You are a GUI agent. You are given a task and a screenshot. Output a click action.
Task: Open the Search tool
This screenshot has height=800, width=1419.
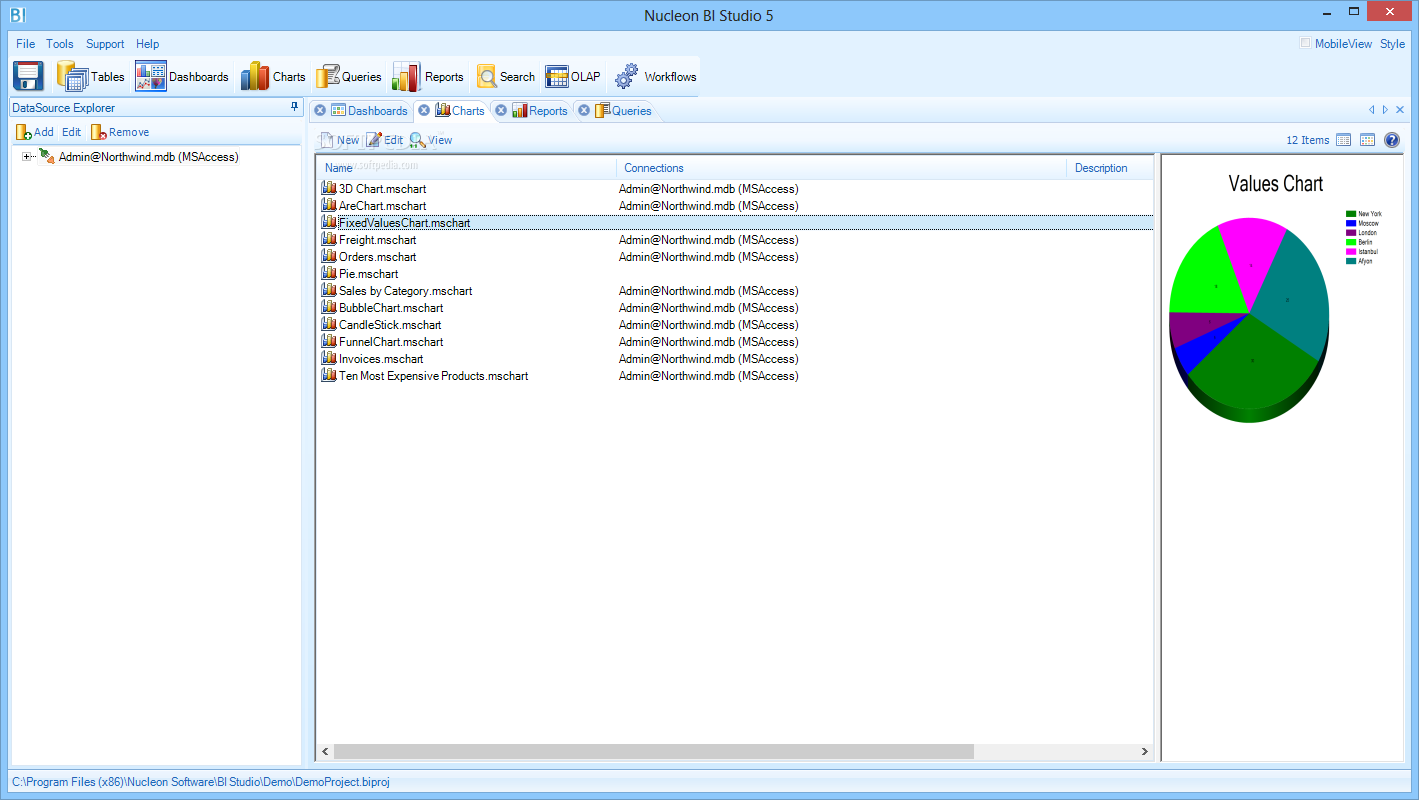506,77
